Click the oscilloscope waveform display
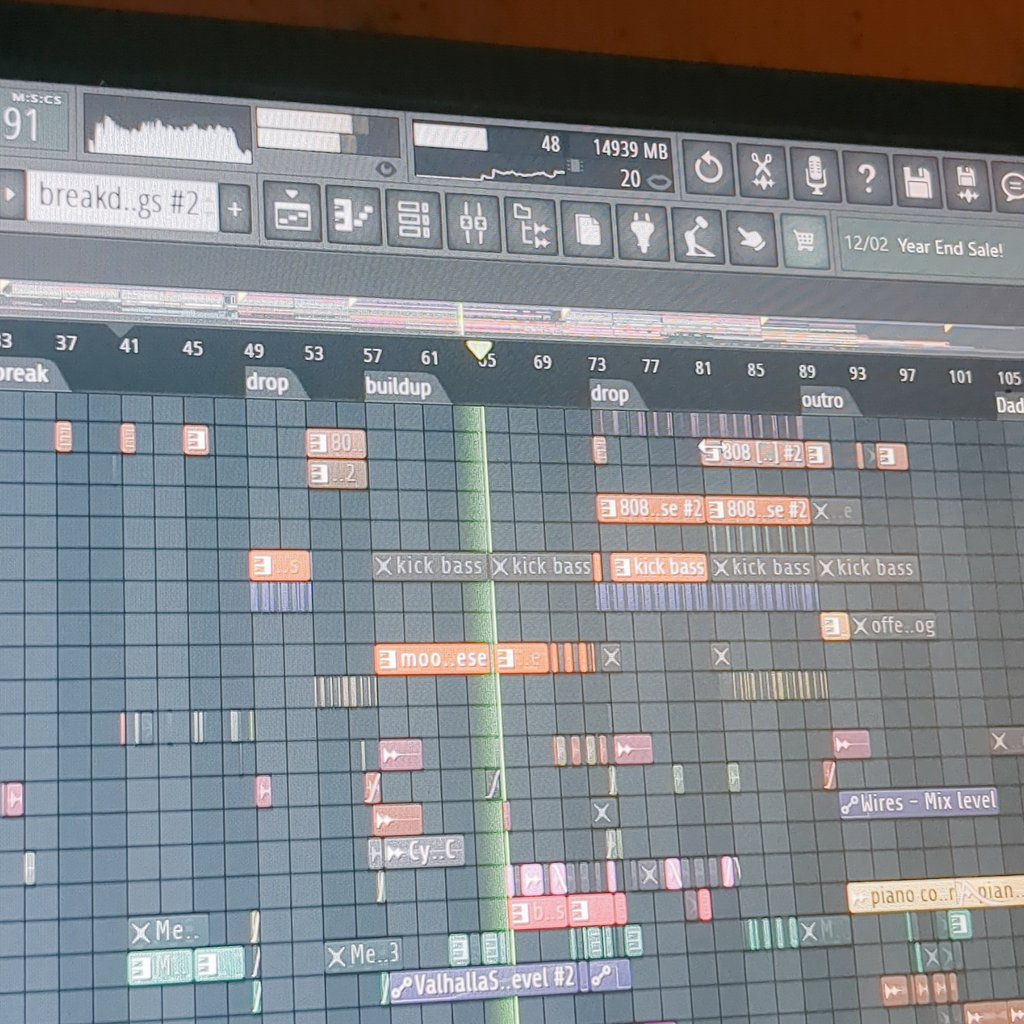 [168, 129]
